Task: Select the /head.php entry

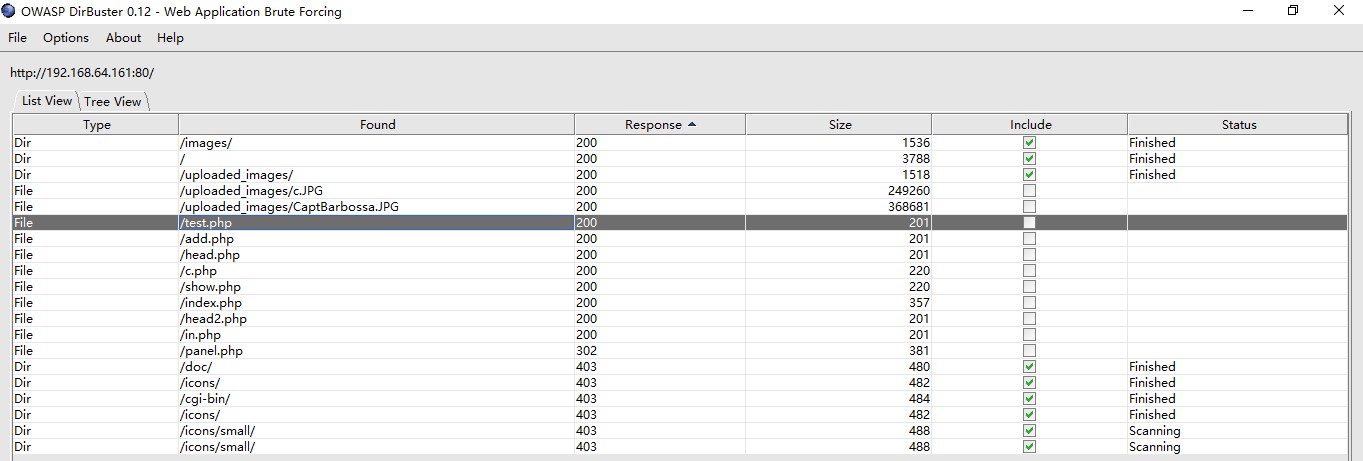Action: point(210,255)
